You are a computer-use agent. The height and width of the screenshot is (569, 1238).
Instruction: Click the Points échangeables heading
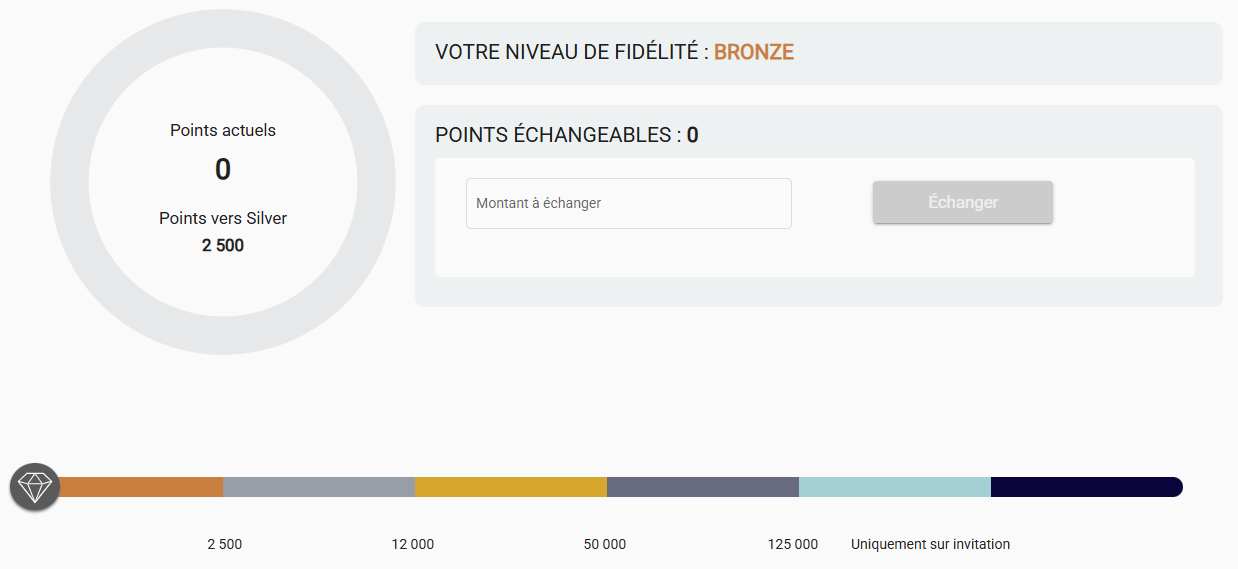pos(567,135)
